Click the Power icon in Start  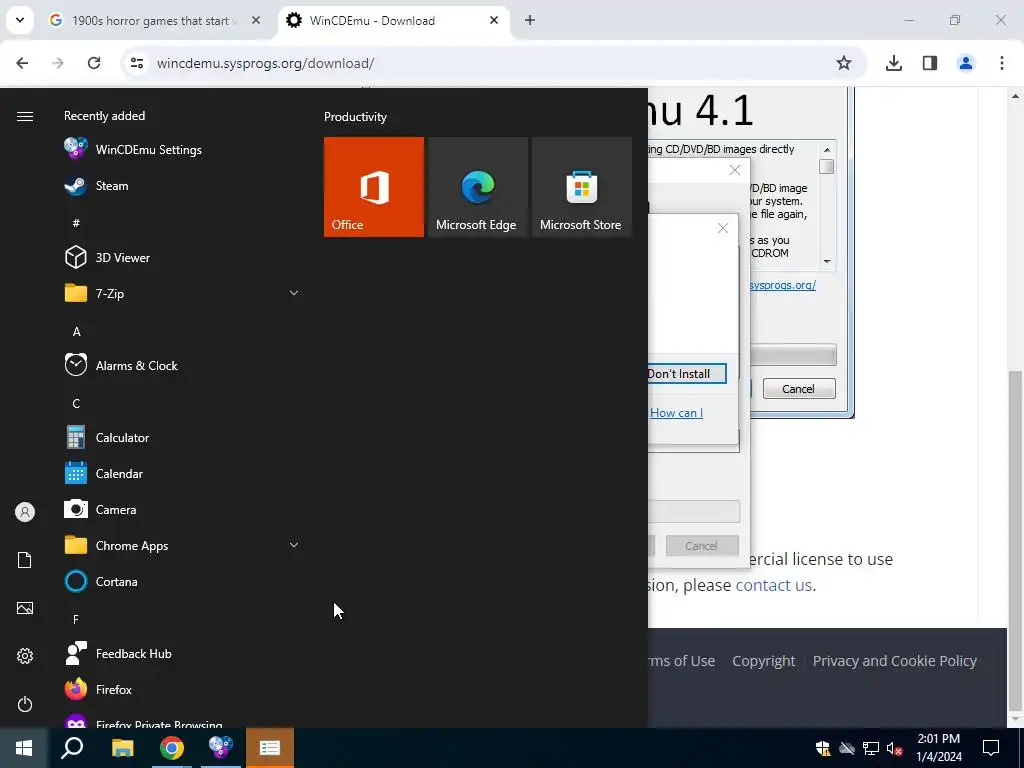tap(25, 704)
